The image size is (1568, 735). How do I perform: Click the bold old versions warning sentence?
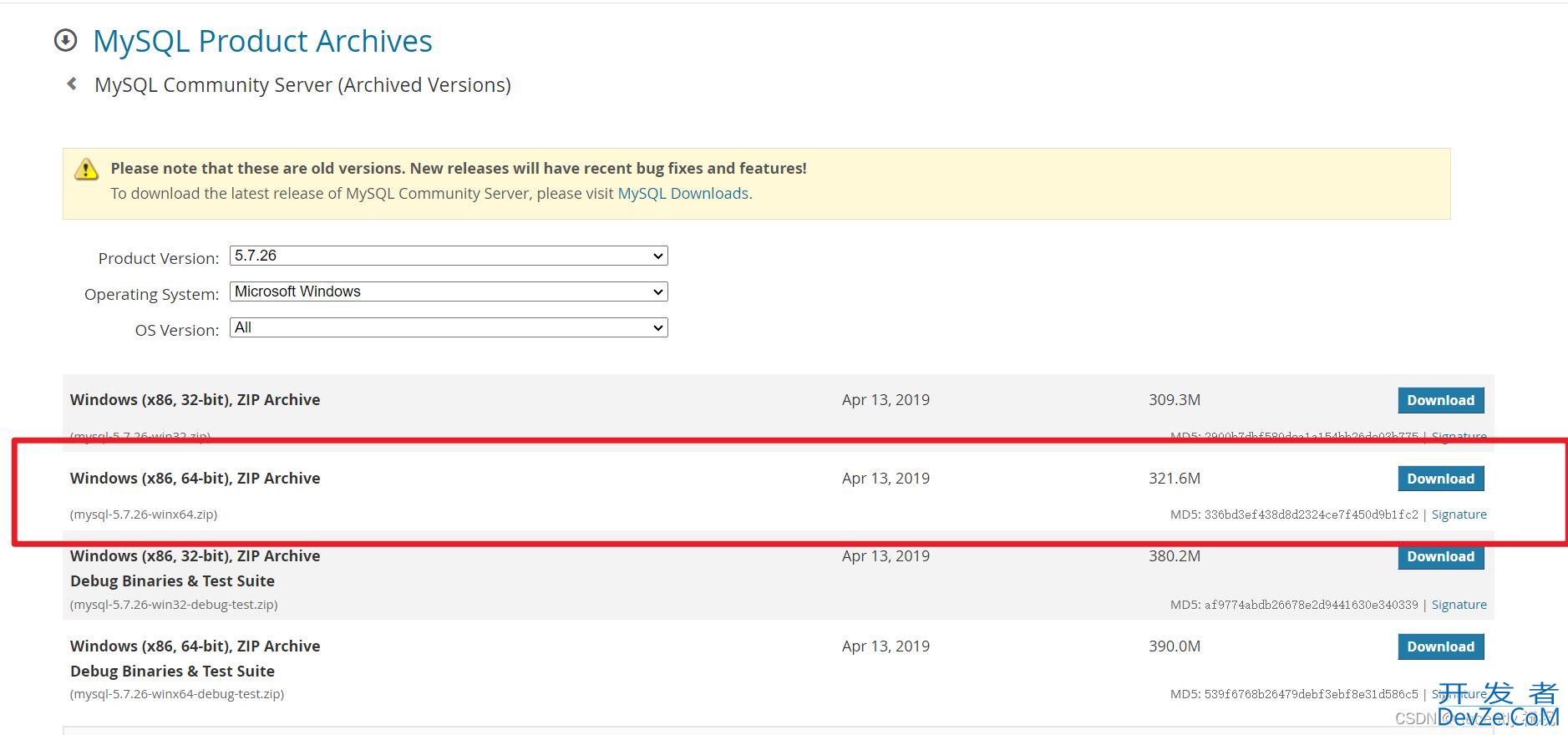(x=459, y=168)
